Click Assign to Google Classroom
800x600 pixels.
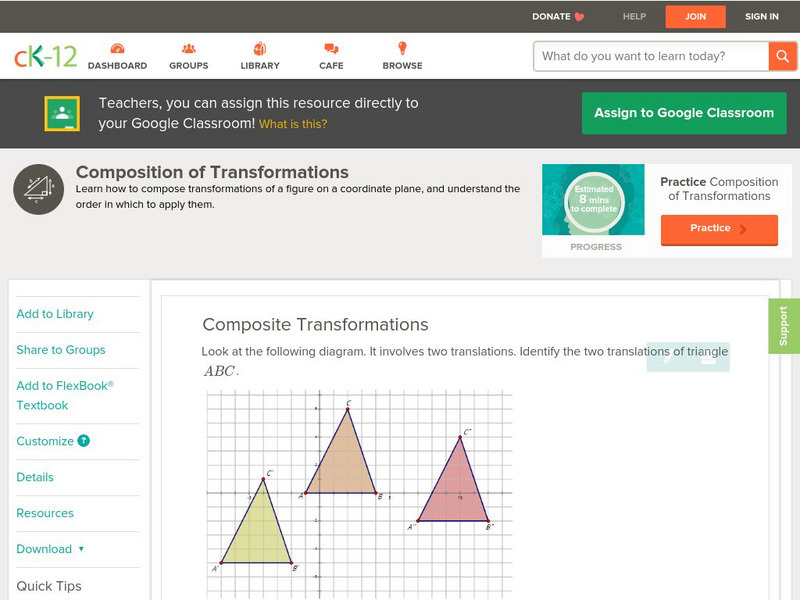(x=684, y=113)
